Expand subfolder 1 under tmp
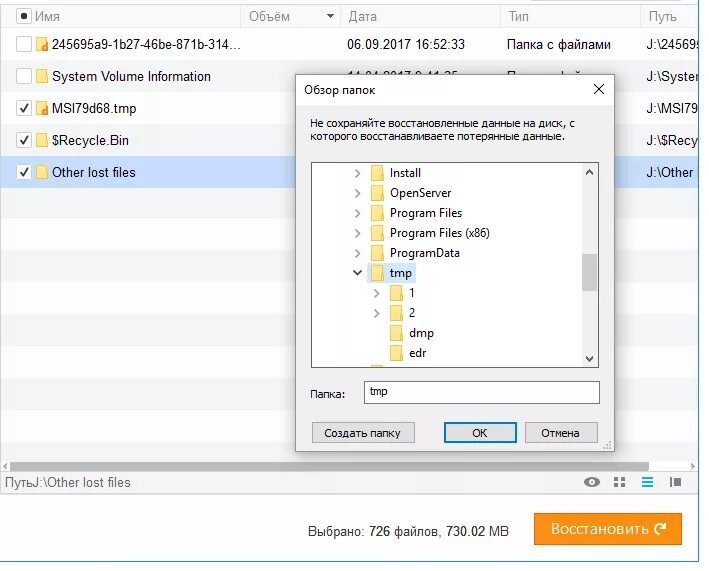The height and width of the screenshot is (571, 709). (377, 293)
